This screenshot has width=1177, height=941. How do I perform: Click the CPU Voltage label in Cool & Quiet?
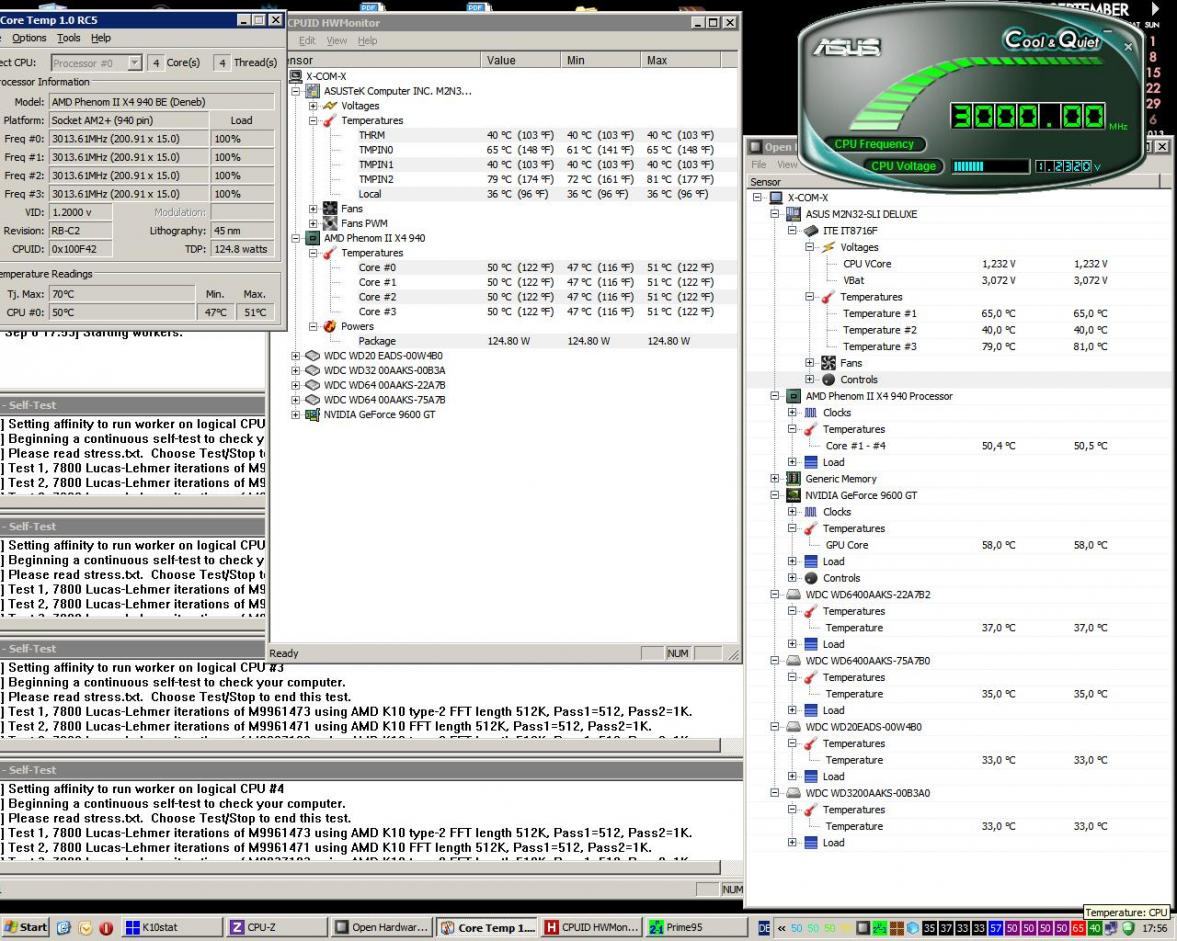(x=904, y=166)
